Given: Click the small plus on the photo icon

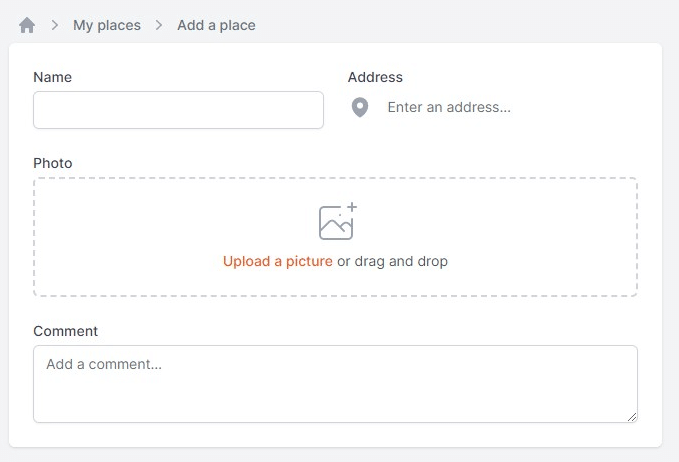Looking at the screenshot, I should (x=352, y=207).
